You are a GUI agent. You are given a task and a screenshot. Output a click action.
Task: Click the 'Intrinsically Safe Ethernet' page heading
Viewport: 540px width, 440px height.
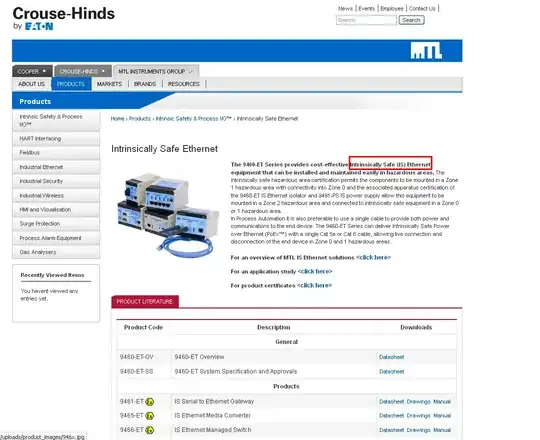tap(165, 149)
